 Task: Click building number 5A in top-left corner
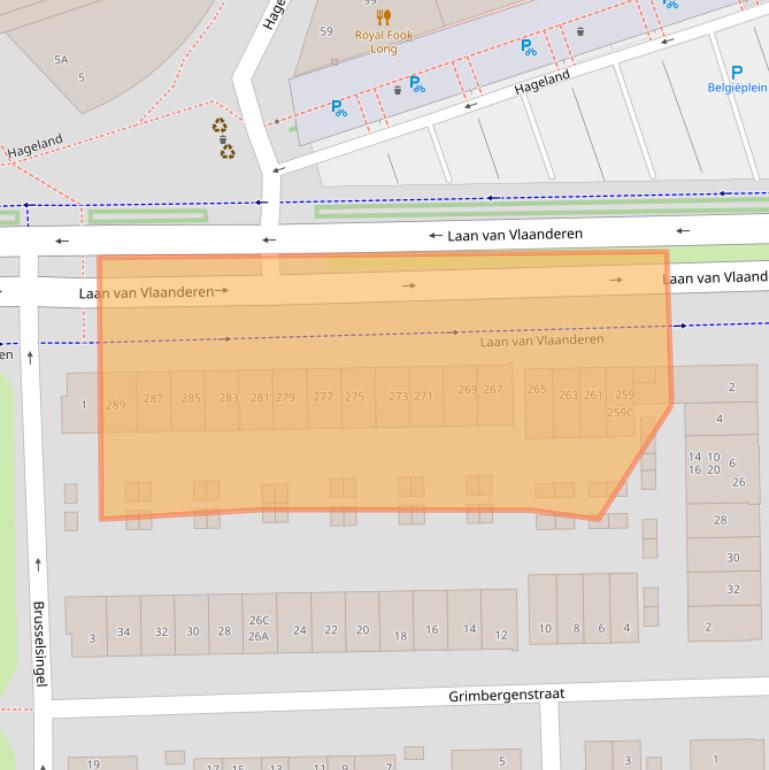pyautogui.click(x=61, y=60)
